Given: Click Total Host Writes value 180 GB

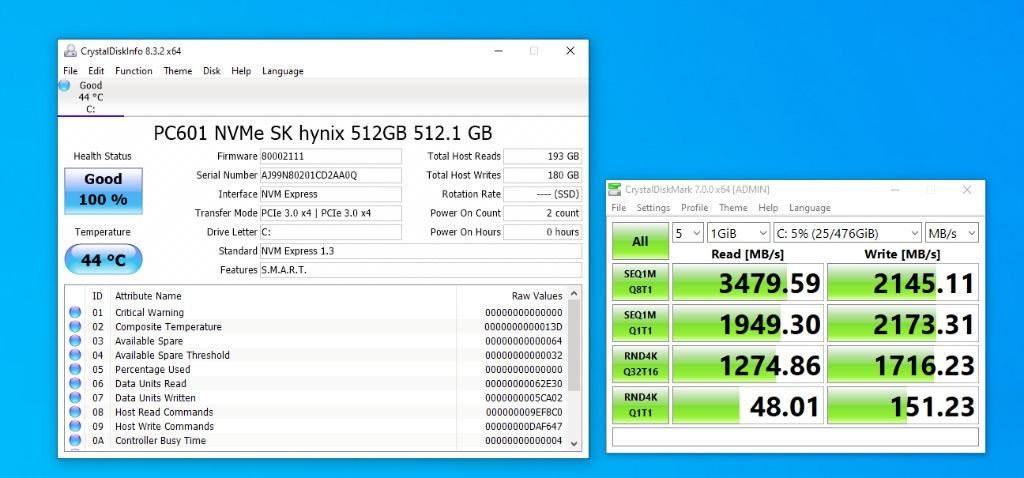Looking at the screenshot, I should point(543,175).
